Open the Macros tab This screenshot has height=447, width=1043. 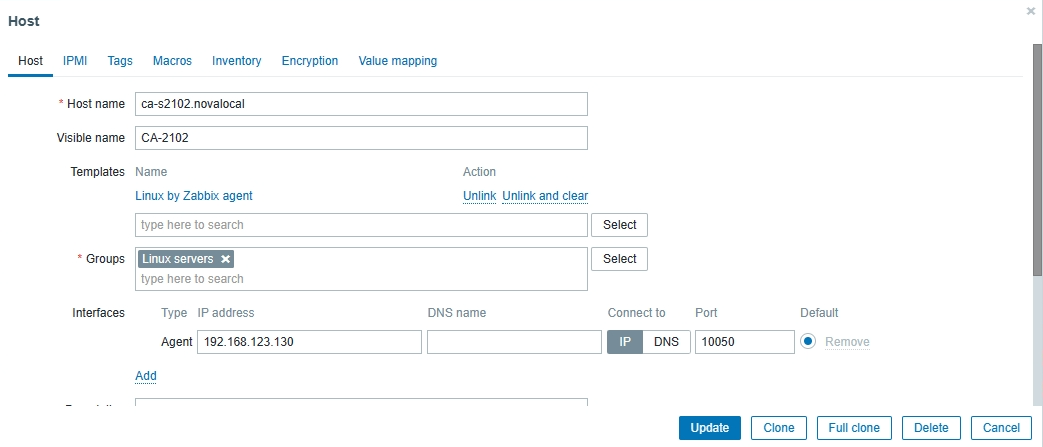[172, 61]
